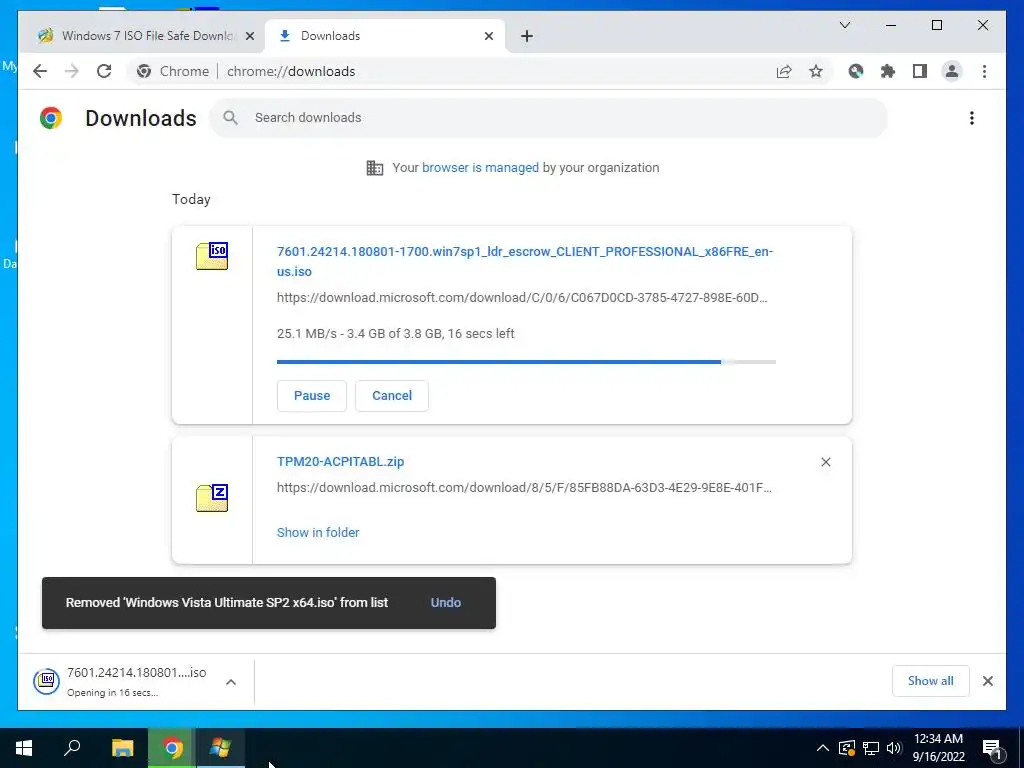The width and height of the screenshot is (1024, 768).
Task: Click the Chrome site info icon in address bar
Action: 144,71
